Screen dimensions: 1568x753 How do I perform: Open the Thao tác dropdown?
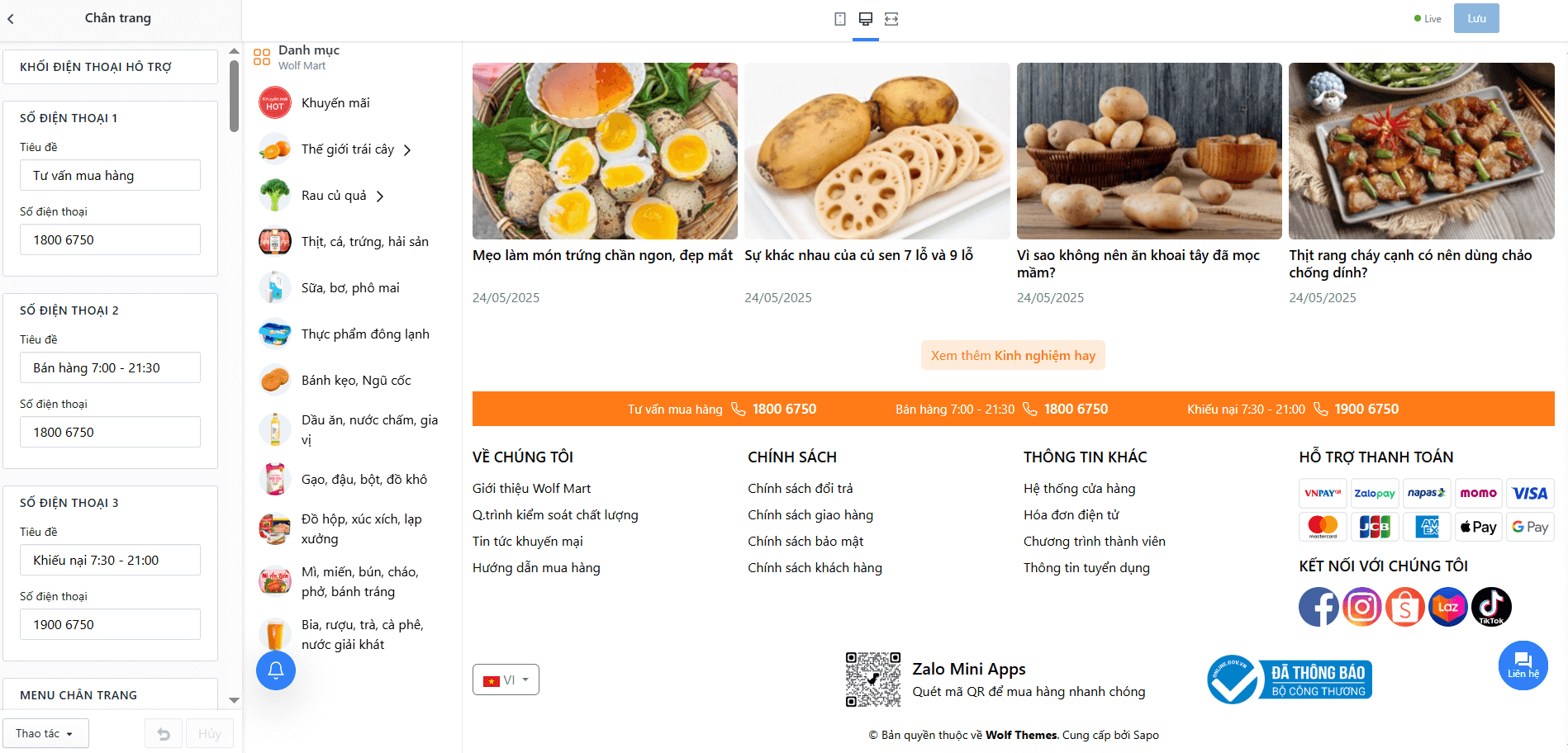(x=45, y=733)
